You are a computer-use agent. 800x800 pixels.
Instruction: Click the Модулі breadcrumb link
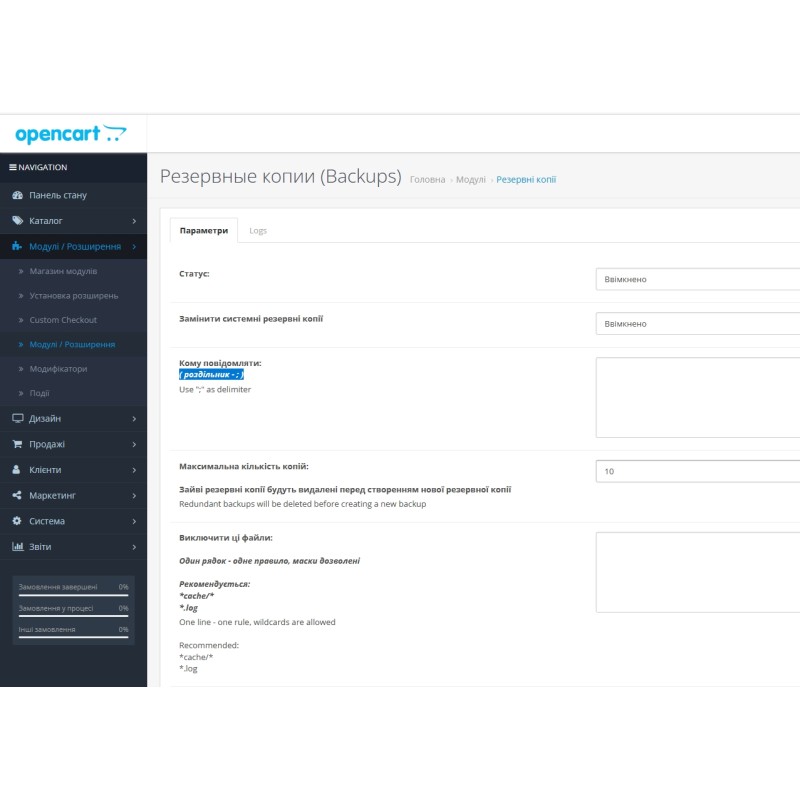click(x=470, y=180)
